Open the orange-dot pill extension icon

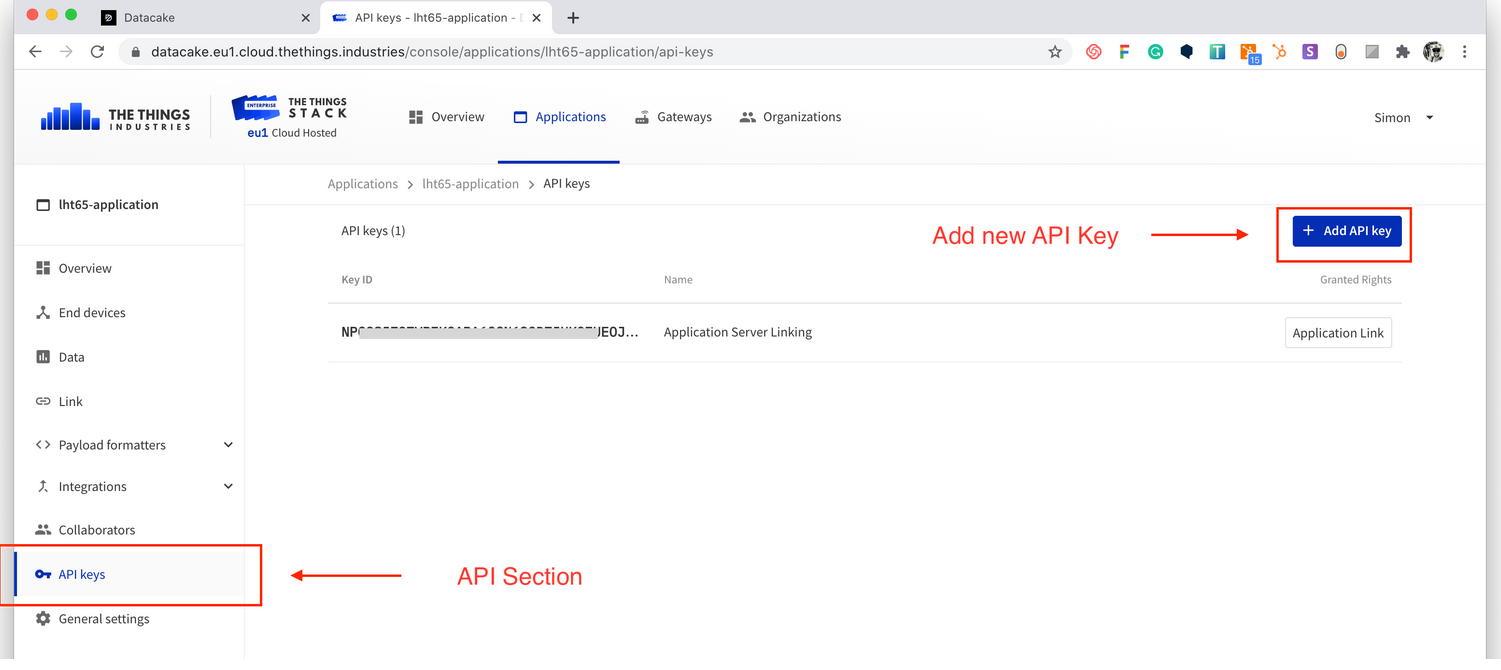[x=1341, y=52]
